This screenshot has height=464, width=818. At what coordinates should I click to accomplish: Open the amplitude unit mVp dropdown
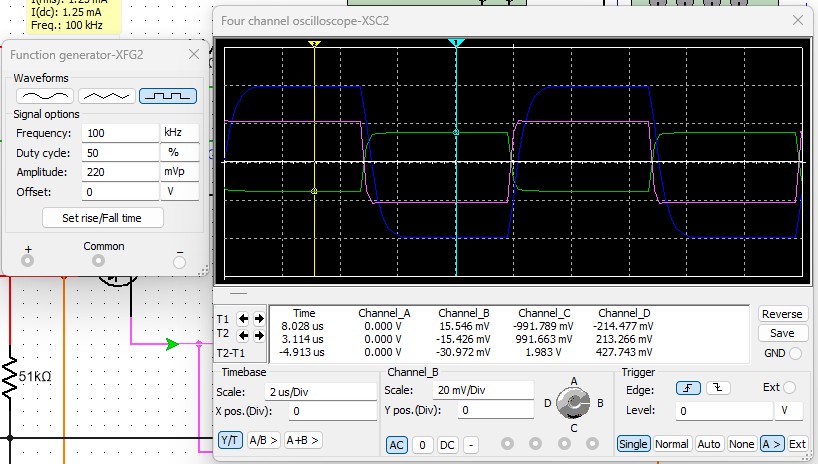pyautogui.click(x=179, y=172)
